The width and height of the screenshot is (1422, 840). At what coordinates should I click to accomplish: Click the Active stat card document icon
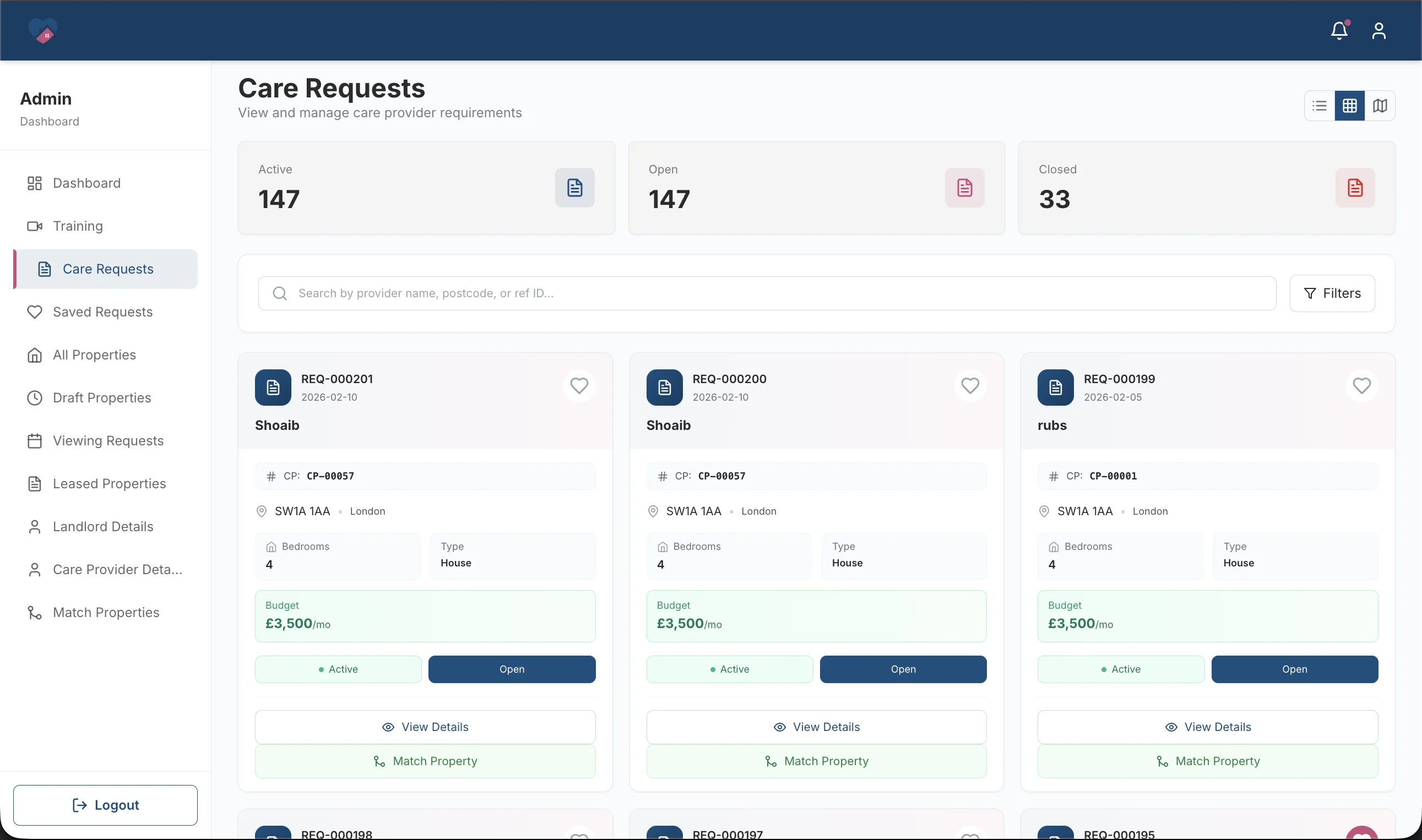click(x=575, y=187)
